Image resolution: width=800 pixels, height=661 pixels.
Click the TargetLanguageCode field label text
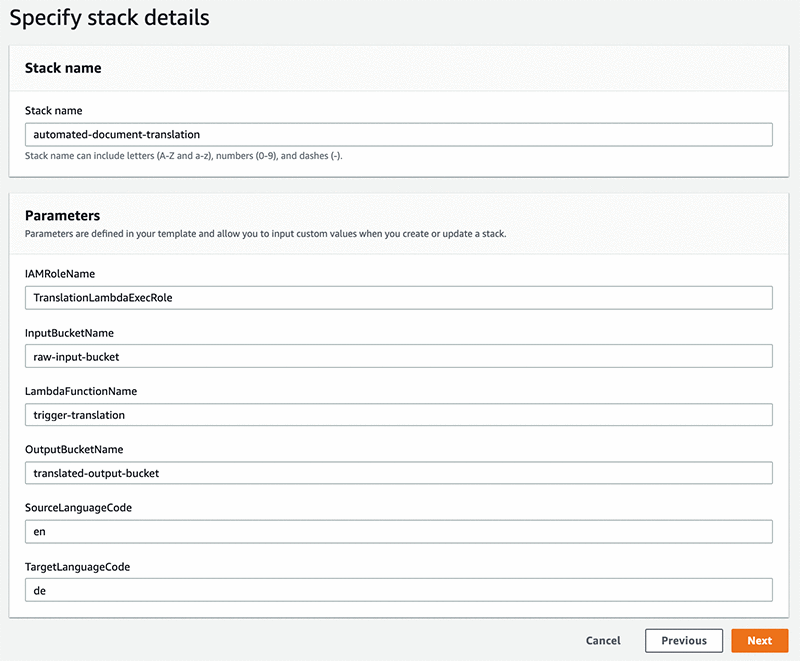78,567
